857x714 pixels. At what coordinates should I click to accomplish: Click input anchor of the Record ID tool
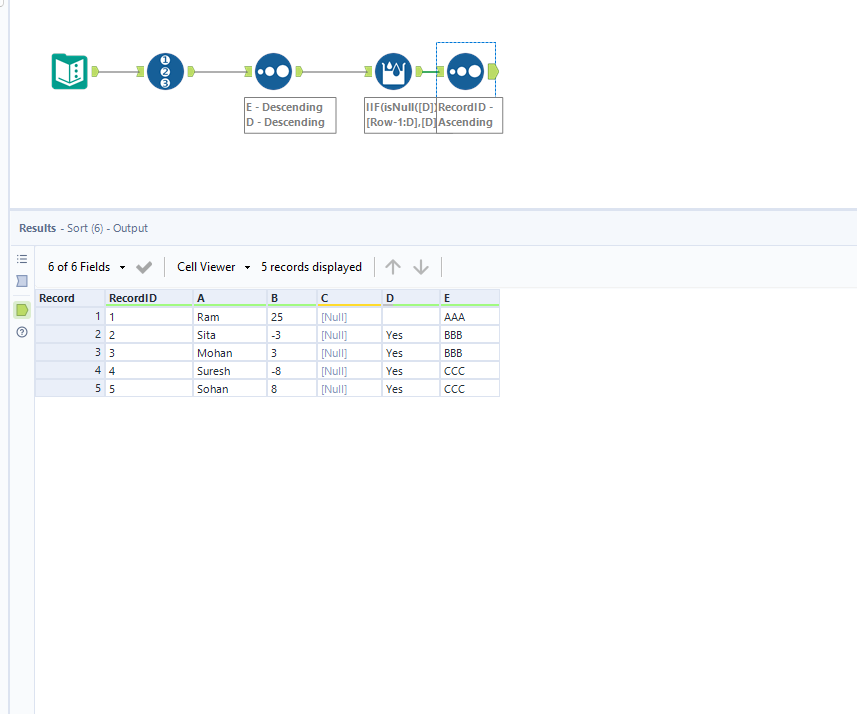tap(140, 72)
